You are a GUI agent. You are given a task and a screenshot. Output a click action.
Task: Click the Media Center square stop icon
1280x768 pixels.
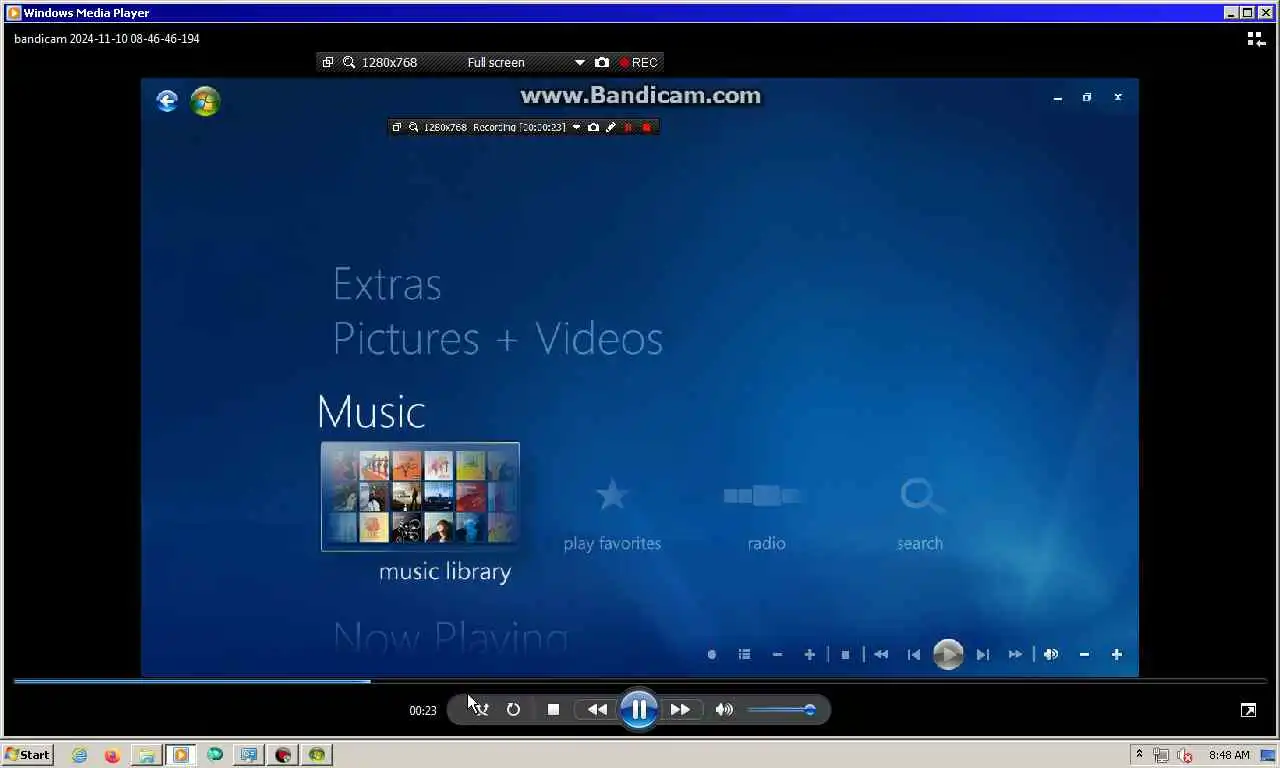click(x=845, y=655)
